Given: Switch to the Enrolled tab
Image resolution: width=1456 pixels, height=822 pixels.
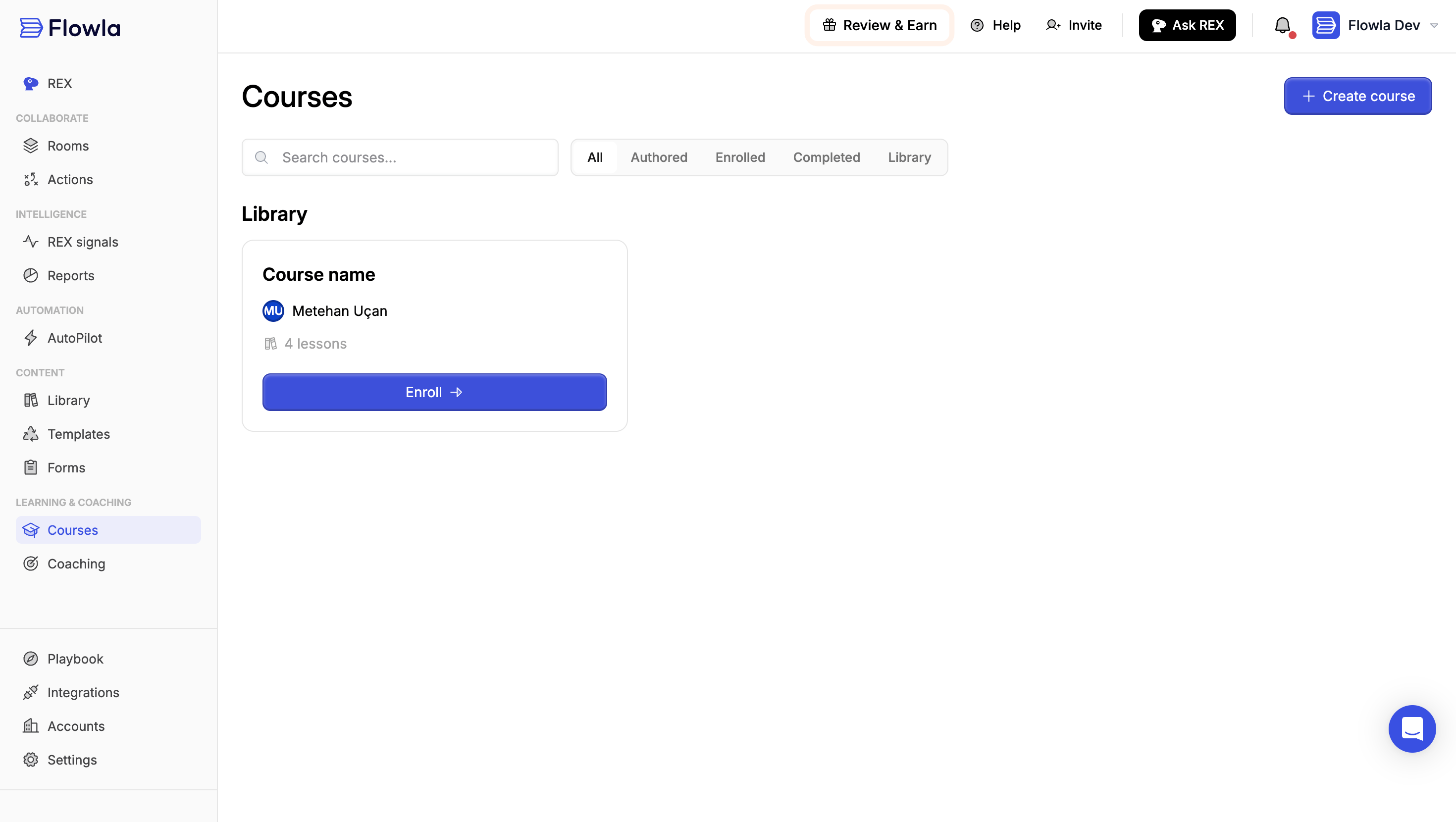Looking at the screenshot, I should click(740, 157).
